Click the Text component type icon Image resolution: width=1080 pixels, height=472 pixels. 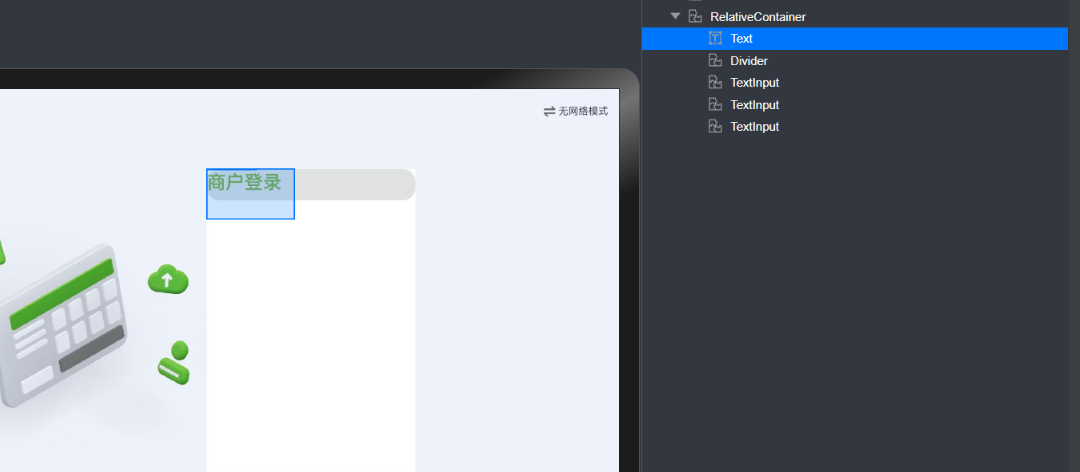coord(715,39)
